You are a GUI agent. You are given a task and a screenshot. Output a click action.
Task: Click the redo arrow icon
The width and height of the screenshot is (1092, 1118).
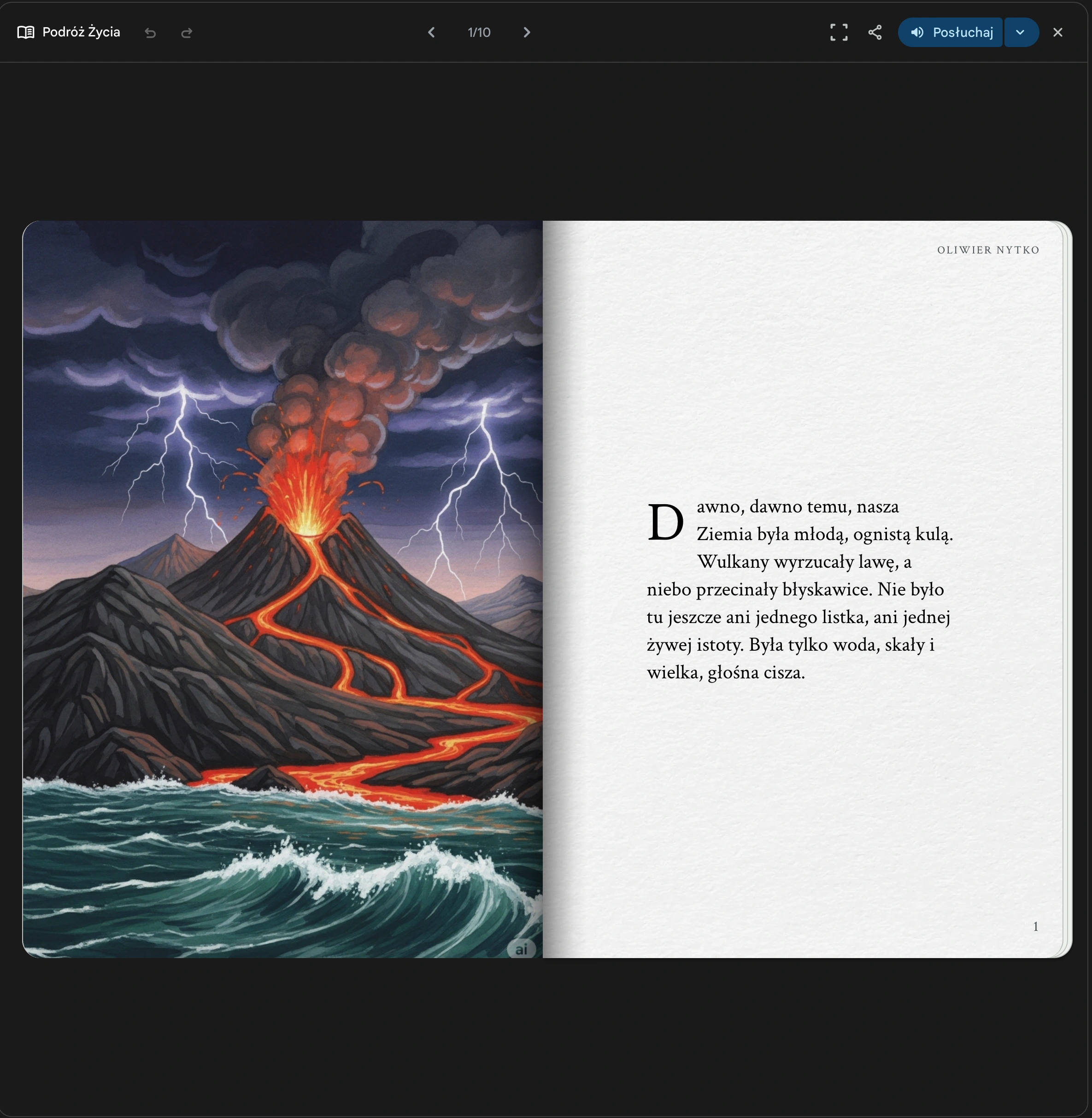click(x=187, y=33)
